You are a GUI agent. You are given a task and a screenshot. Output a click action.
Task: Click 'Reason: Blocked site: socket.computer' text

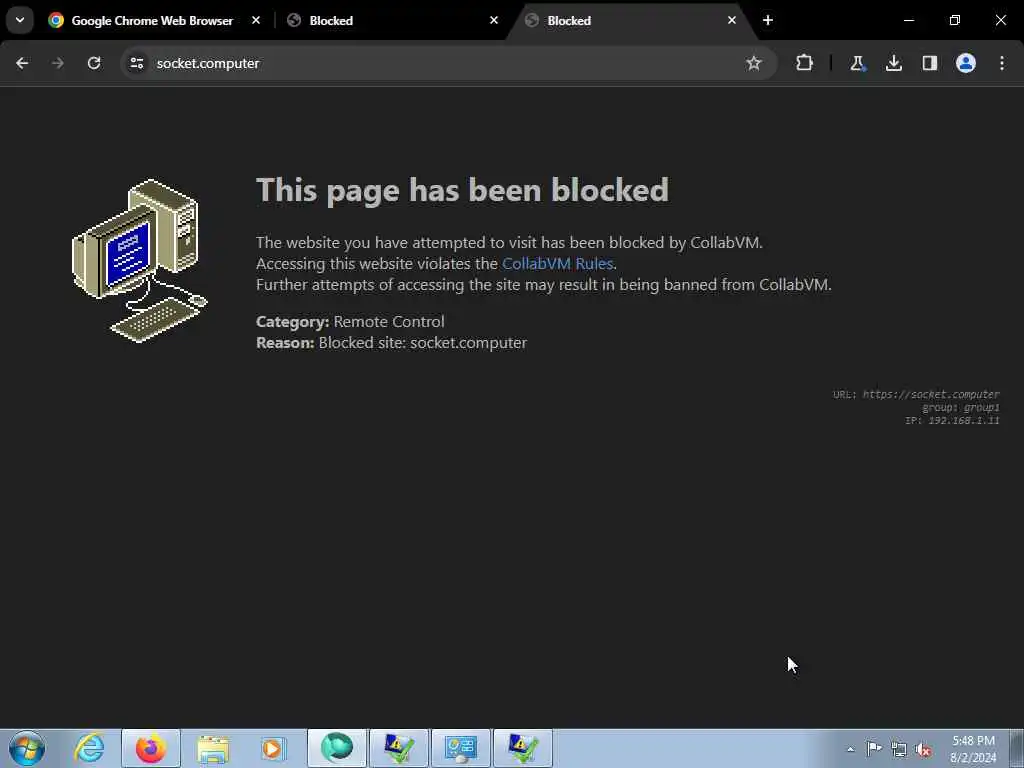point(391,342)
